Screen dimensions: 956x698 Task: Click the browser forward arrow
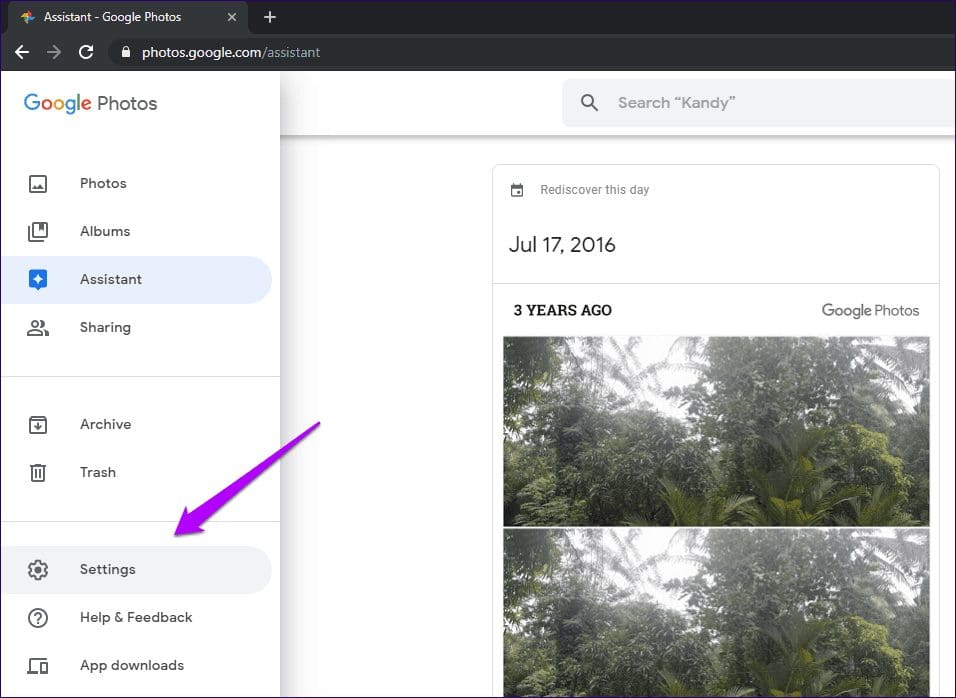click(54, 52)
